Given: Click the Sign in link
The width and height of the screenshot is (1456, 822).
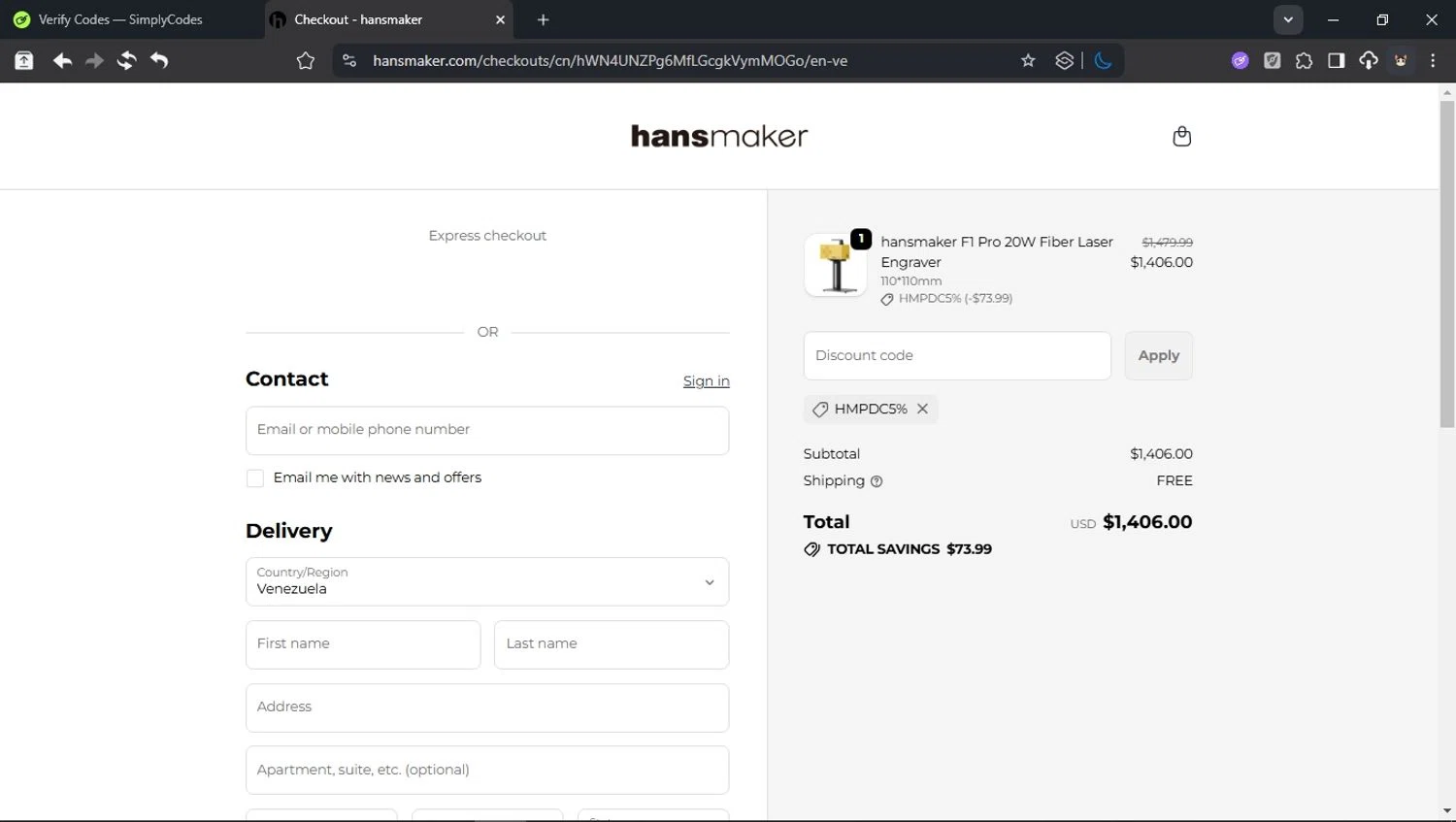Looking at the screenshot, I should (706, 381).
